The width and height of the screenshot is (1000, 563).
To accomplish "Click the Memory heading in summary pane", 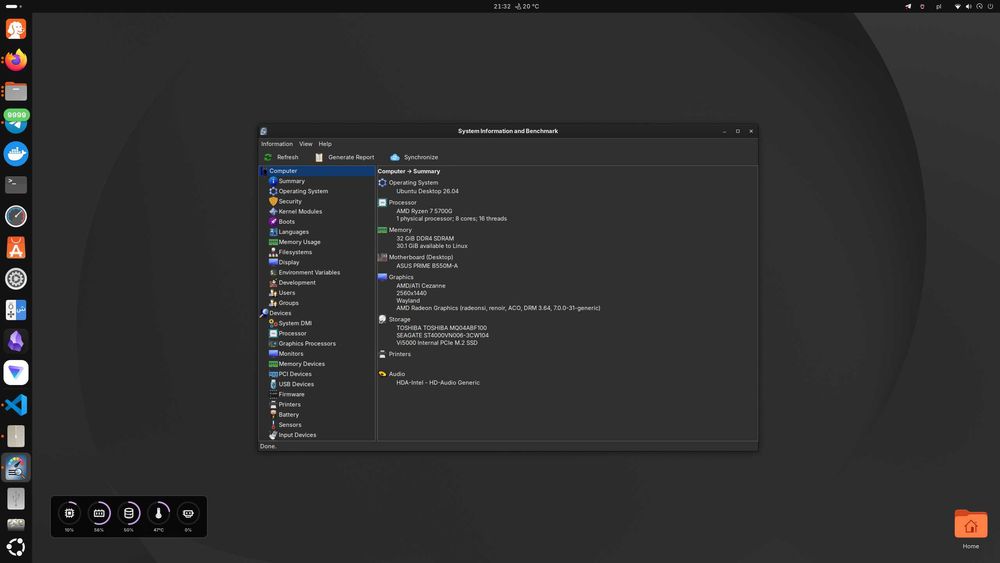I will 400,230.
